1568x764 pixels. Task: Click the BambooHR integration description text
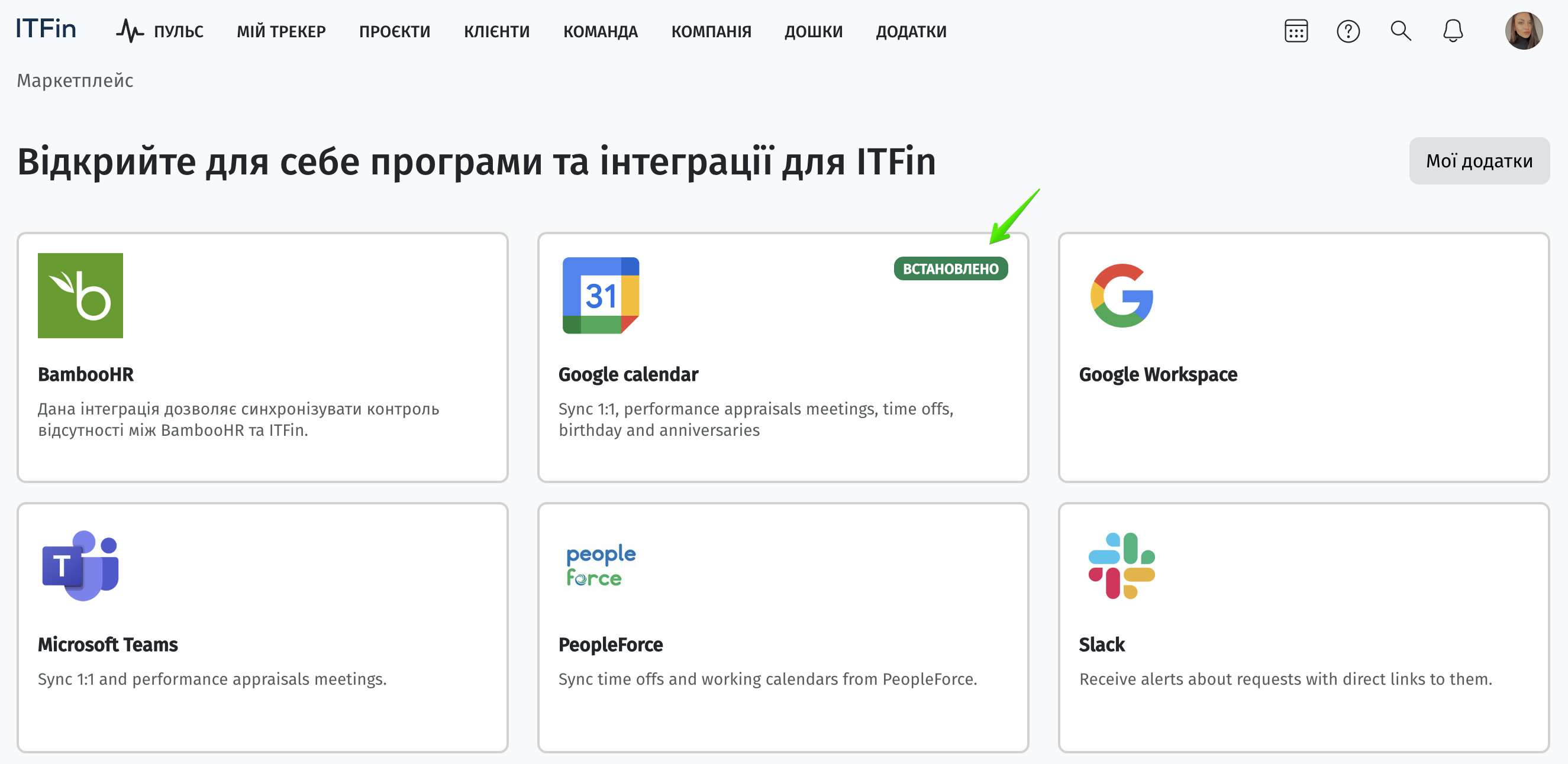[238, 419]
